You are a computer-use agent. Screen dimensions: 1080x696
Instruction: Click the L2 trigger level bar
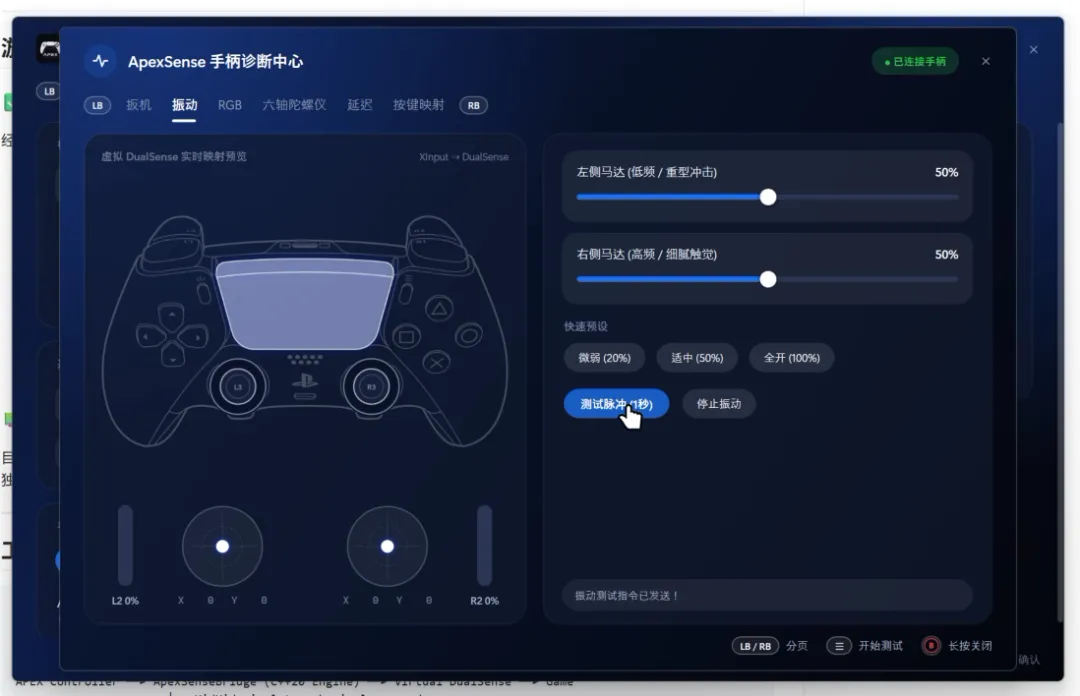[x=125, y=545]
